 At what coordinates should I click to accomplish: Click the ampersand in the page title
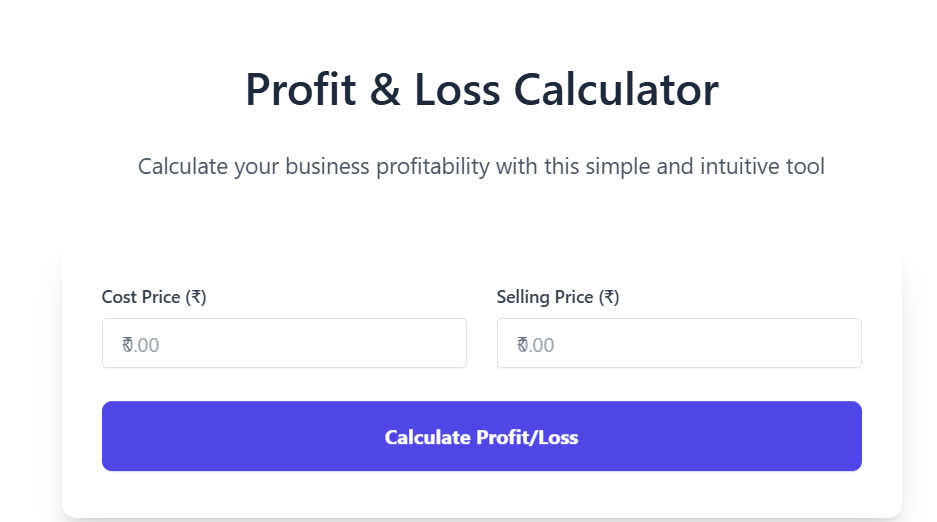[x=384, y=90]
